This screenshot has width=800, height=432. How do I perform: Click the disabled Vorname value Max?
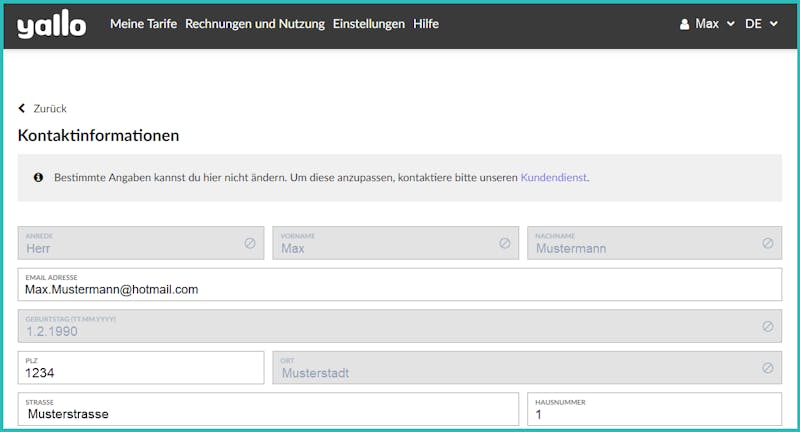coord(293,248)
